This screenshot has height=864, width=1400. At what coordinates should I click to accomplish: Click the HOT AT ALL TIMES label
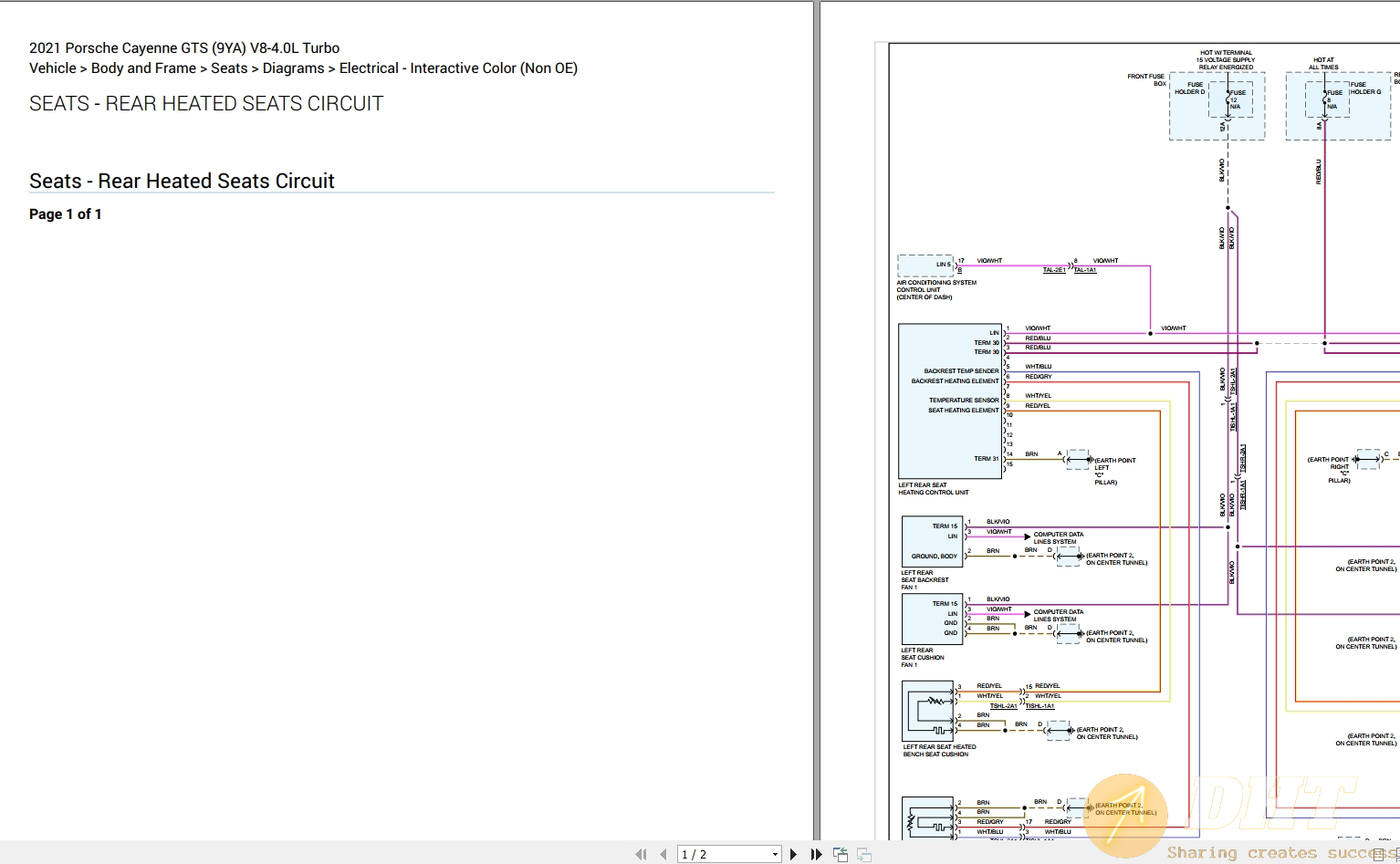1323,63
